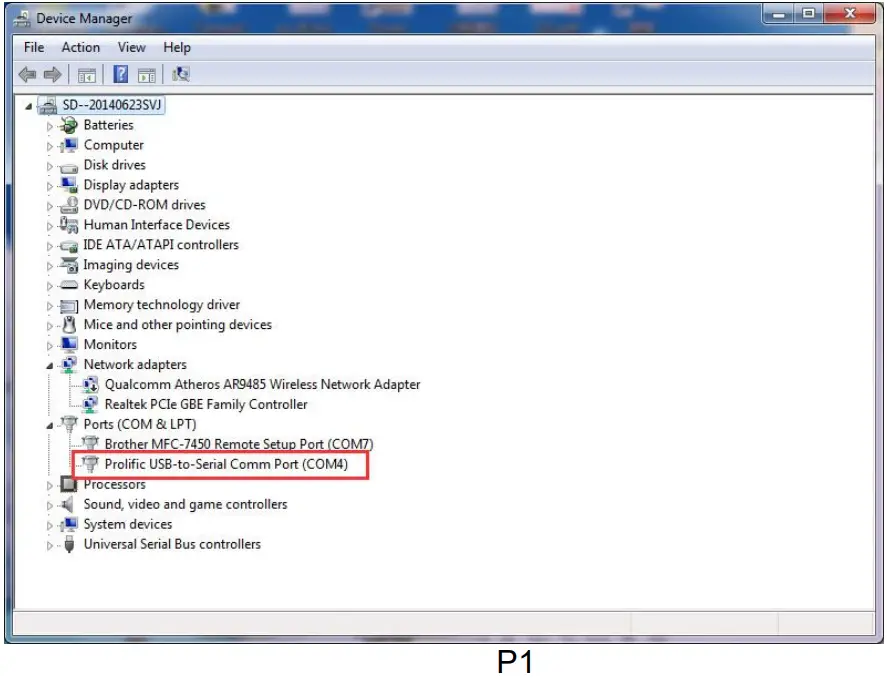
Task: Click the Disk drives category icon
Action: [69, 167]
